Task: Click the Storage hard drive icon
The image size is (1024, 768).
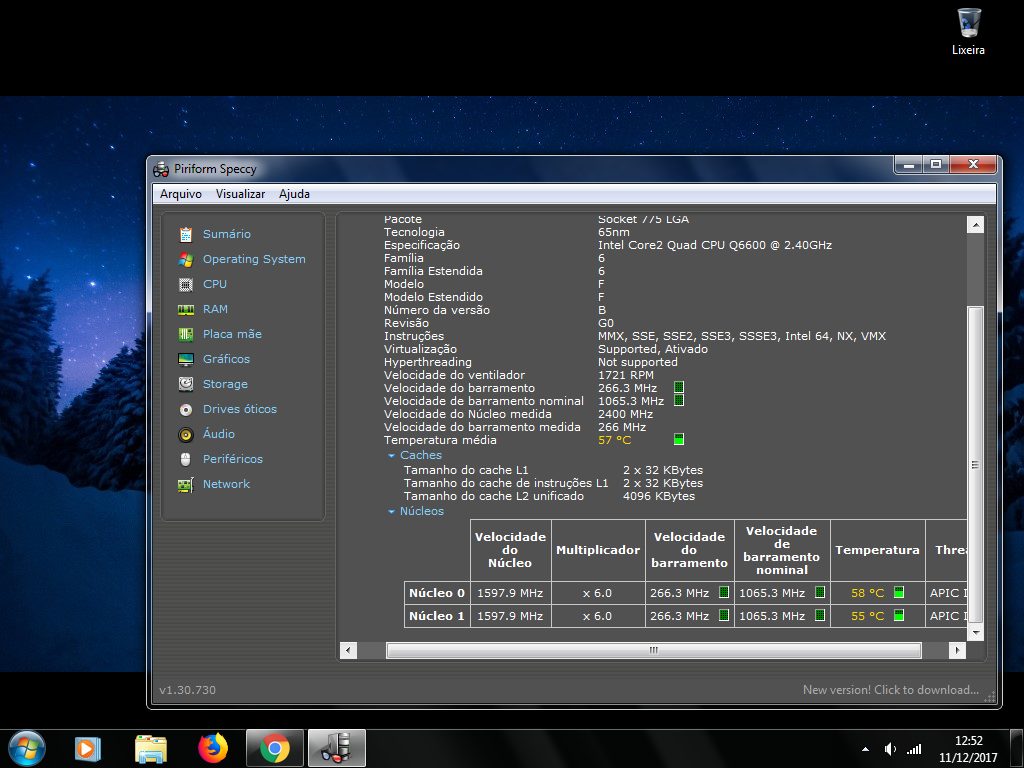Action: coord(186,384)
